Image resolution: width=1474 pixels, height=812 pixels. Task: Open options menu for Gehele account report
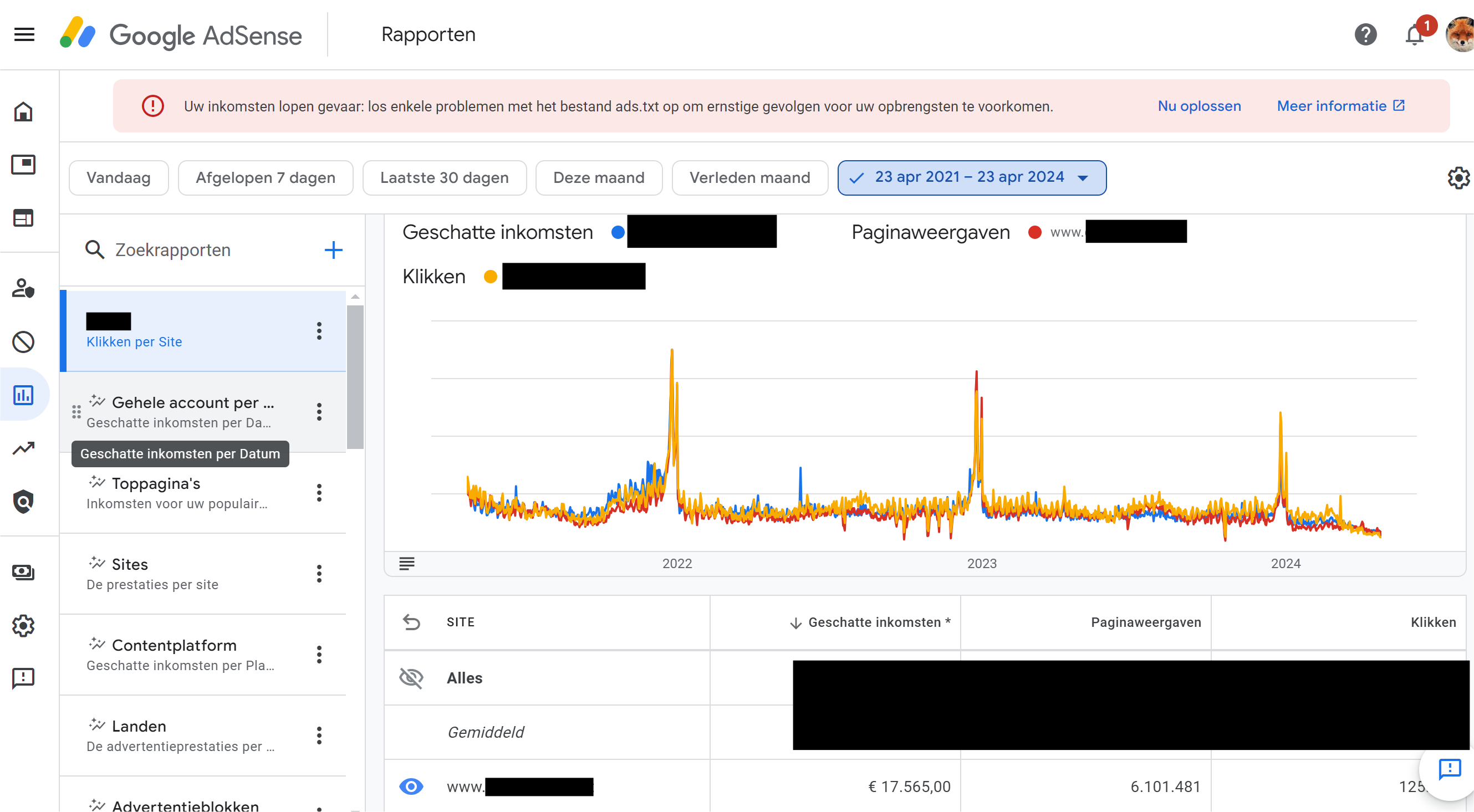point(319,412)
